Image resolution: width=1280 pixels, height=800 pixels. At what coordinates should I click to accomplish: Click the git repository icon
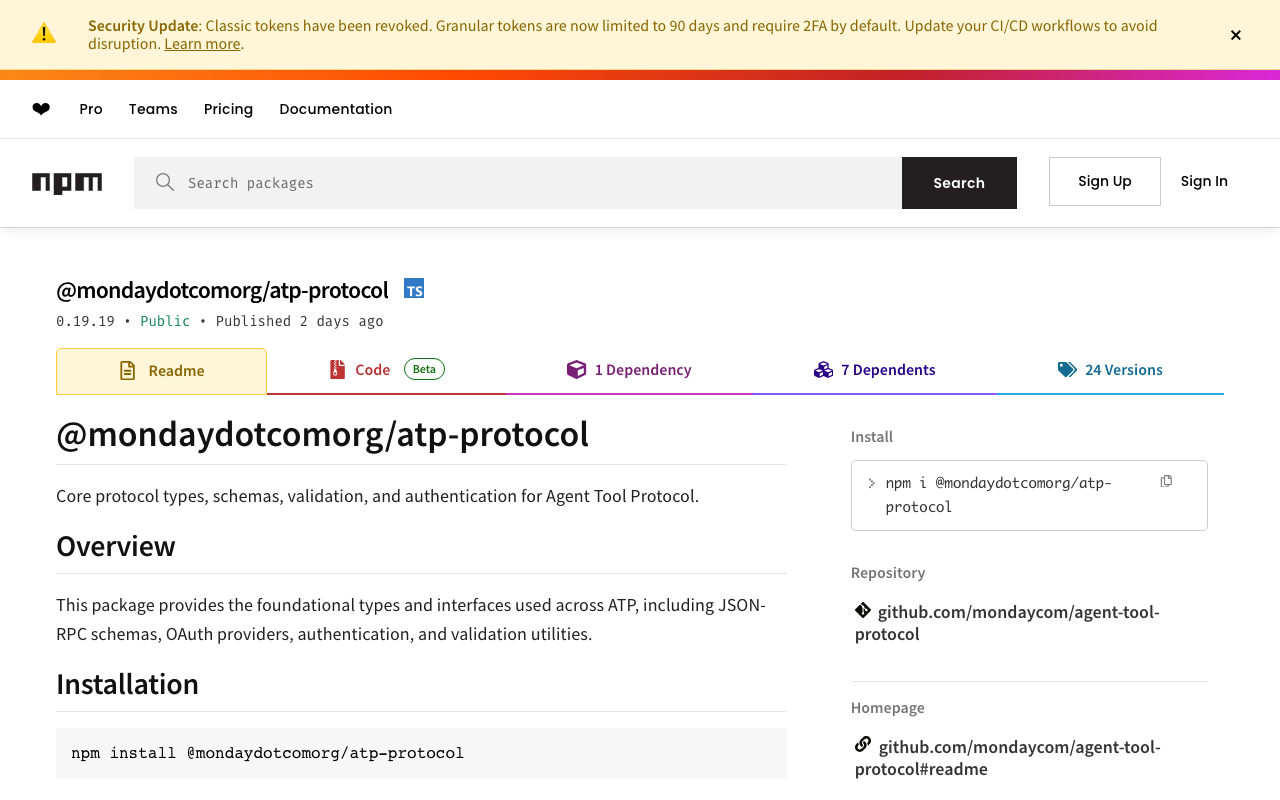(x=863, y=610)
